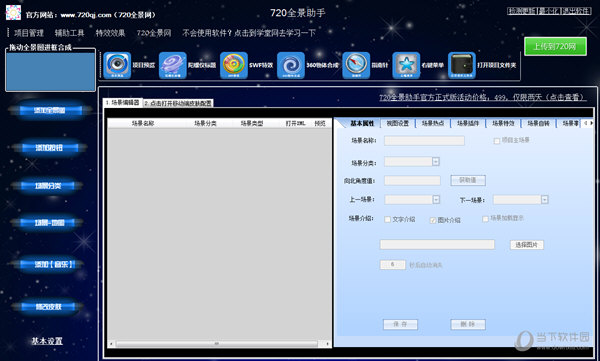Click the 场景名称 column header
Viewport: 600px width, 361px height.
pyautogui.click(x=143, y=123)
